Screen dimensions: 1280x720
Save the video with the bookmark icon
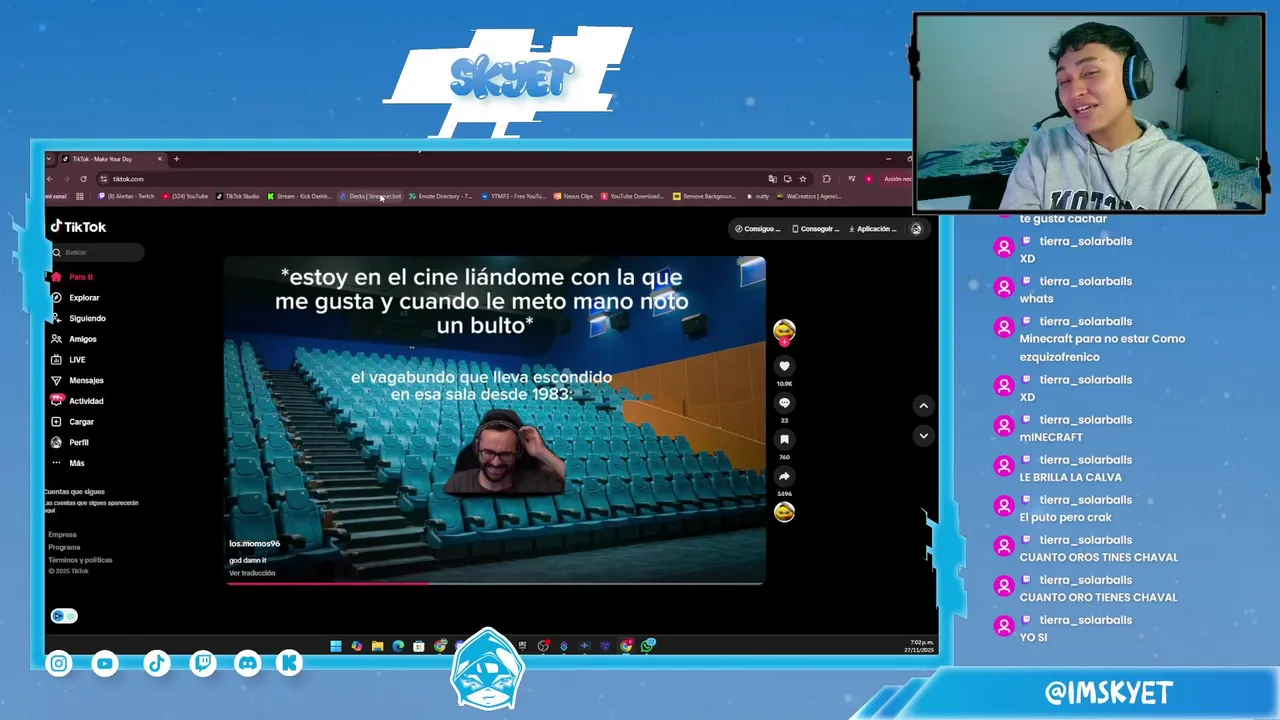point(784,439)
